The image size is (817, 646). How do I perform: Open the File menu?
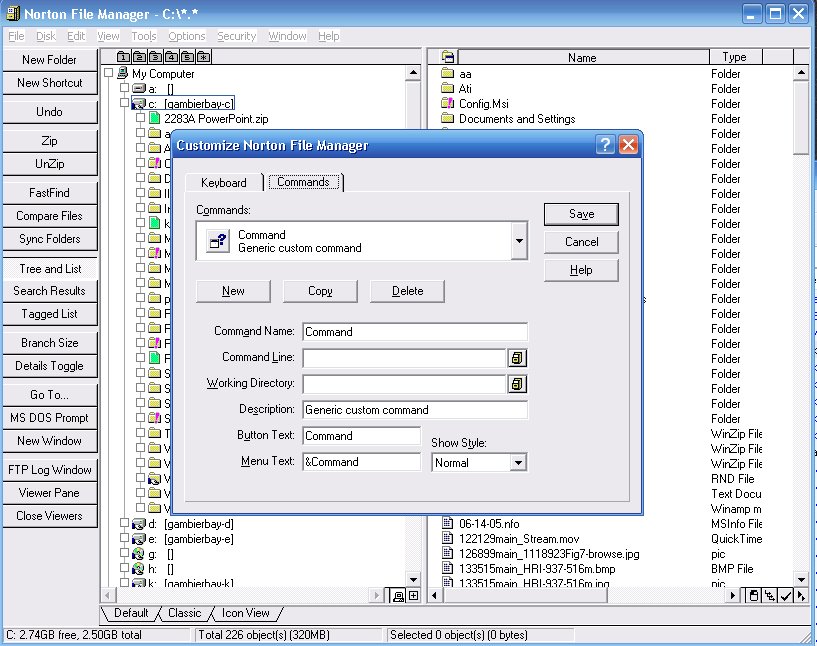[16, 36]
